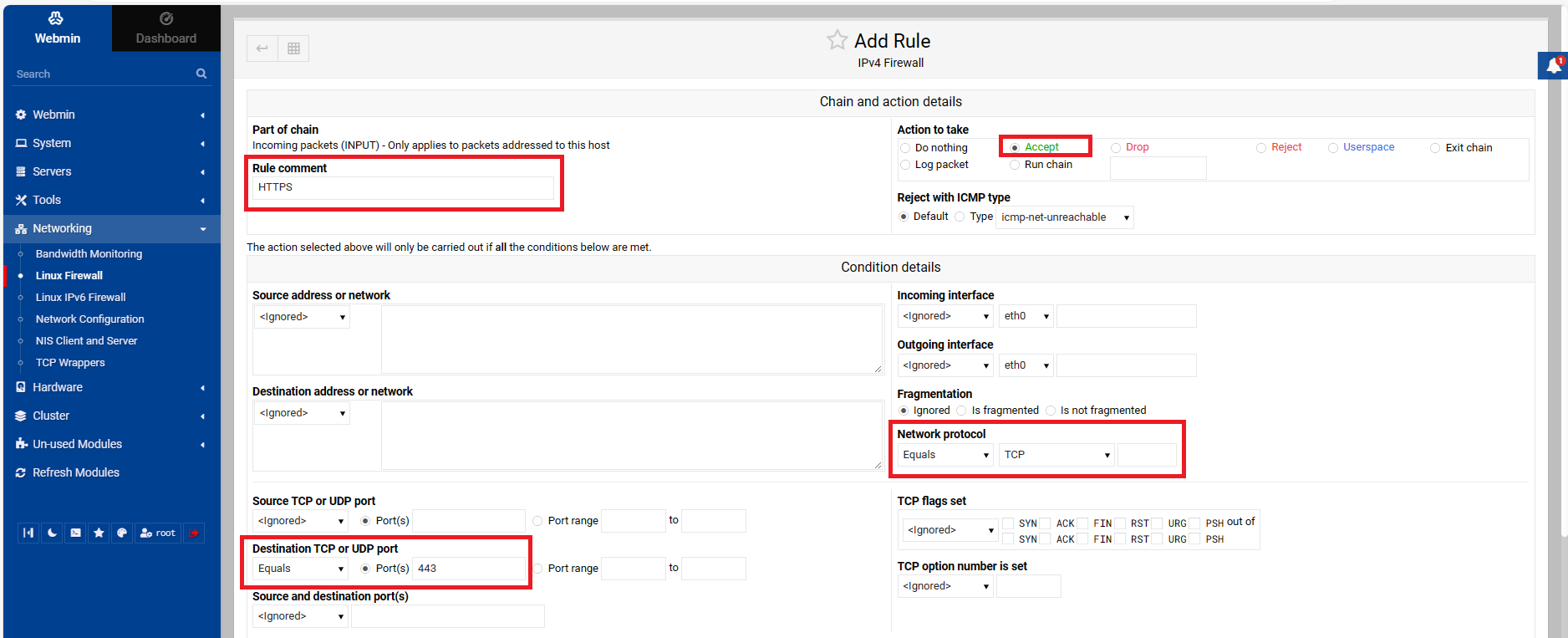
Task: Click the red logout icon
Action: (x=194, y=533)
